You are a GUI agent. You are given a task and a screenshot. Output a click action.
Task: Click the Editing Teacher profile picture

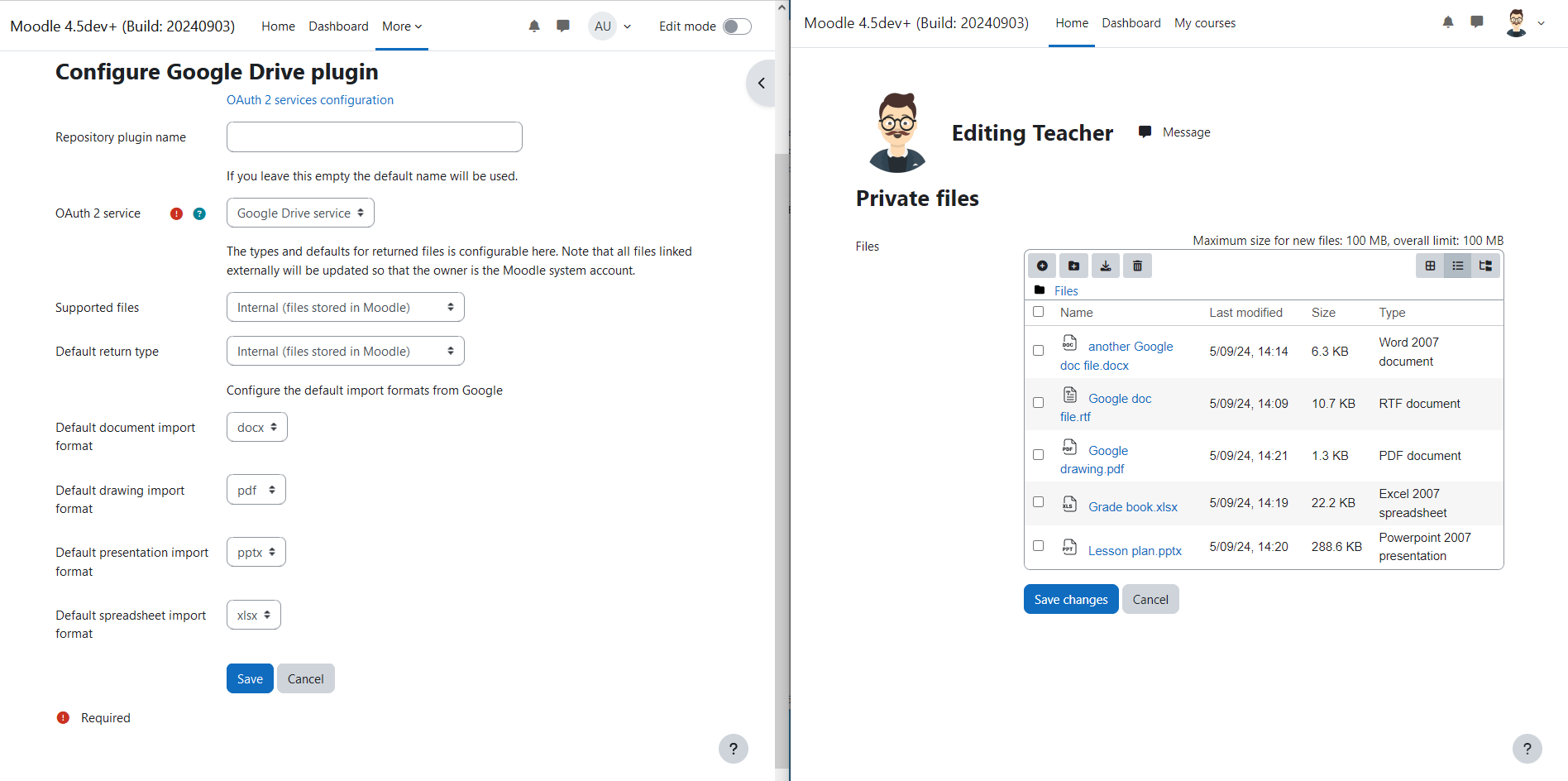tap(897, 132)
